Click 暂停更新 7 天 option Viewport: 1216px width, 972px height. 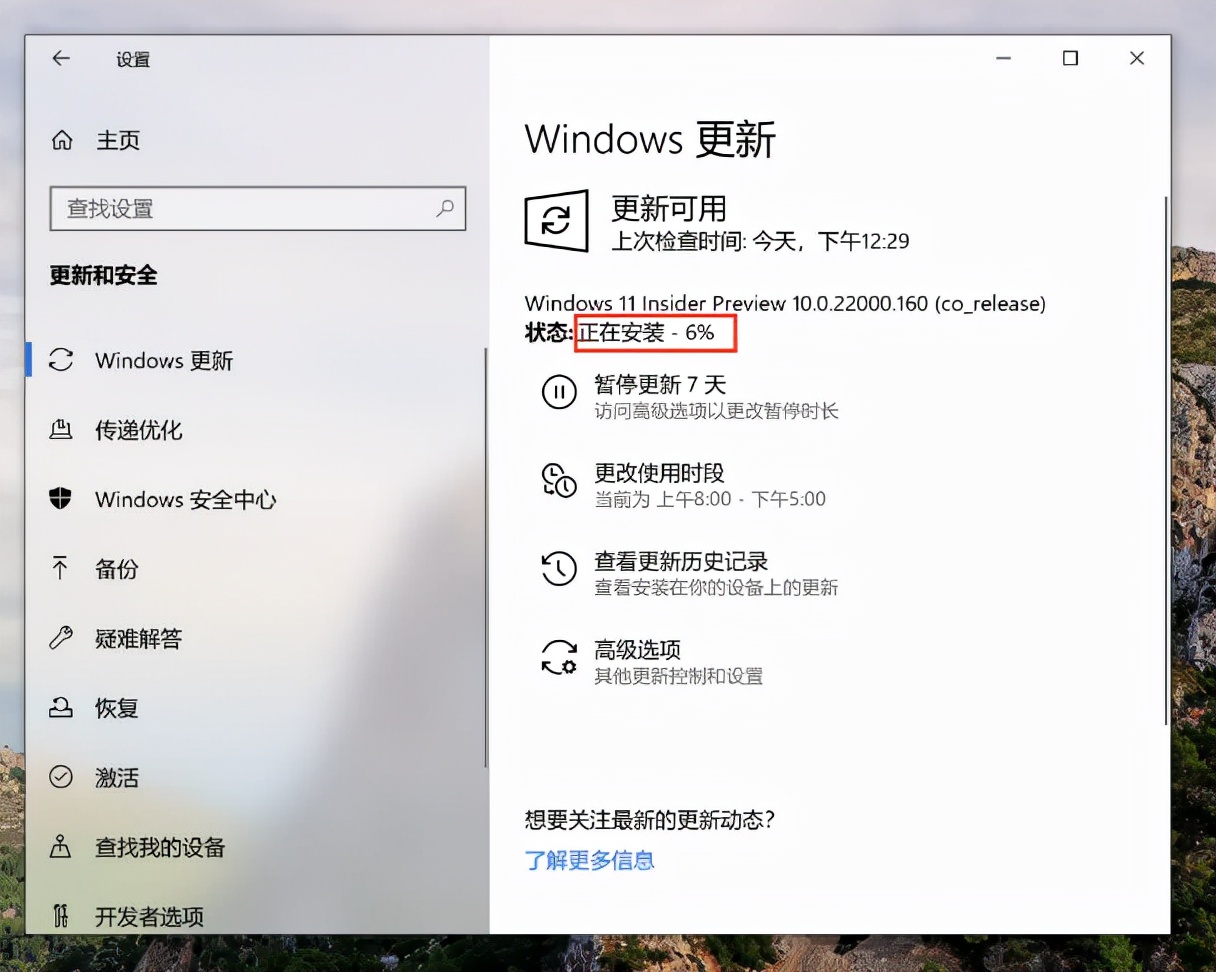[660, 385]
